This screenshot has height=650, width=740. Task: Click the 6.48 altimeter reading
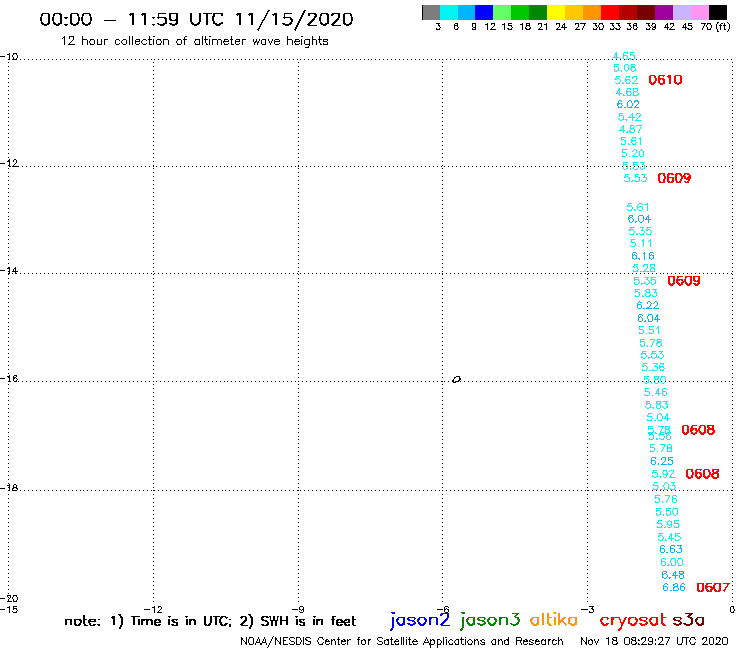[x=673, y=575]
